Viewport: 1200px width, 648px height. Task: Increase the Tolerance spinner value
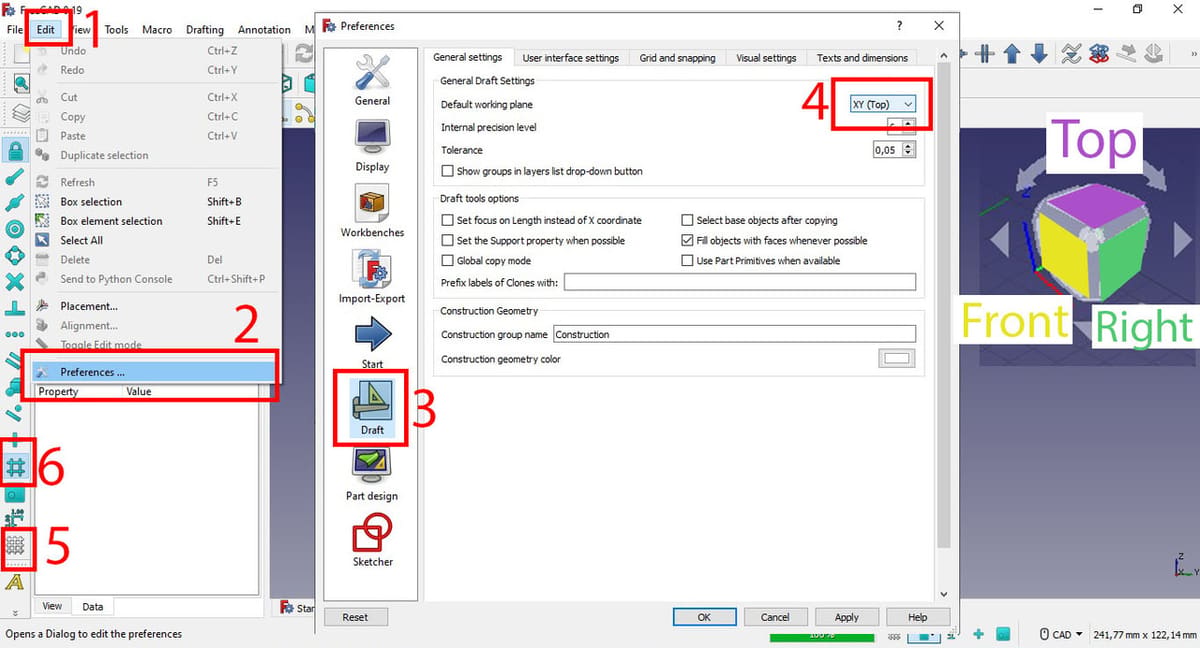coord(908,146)
